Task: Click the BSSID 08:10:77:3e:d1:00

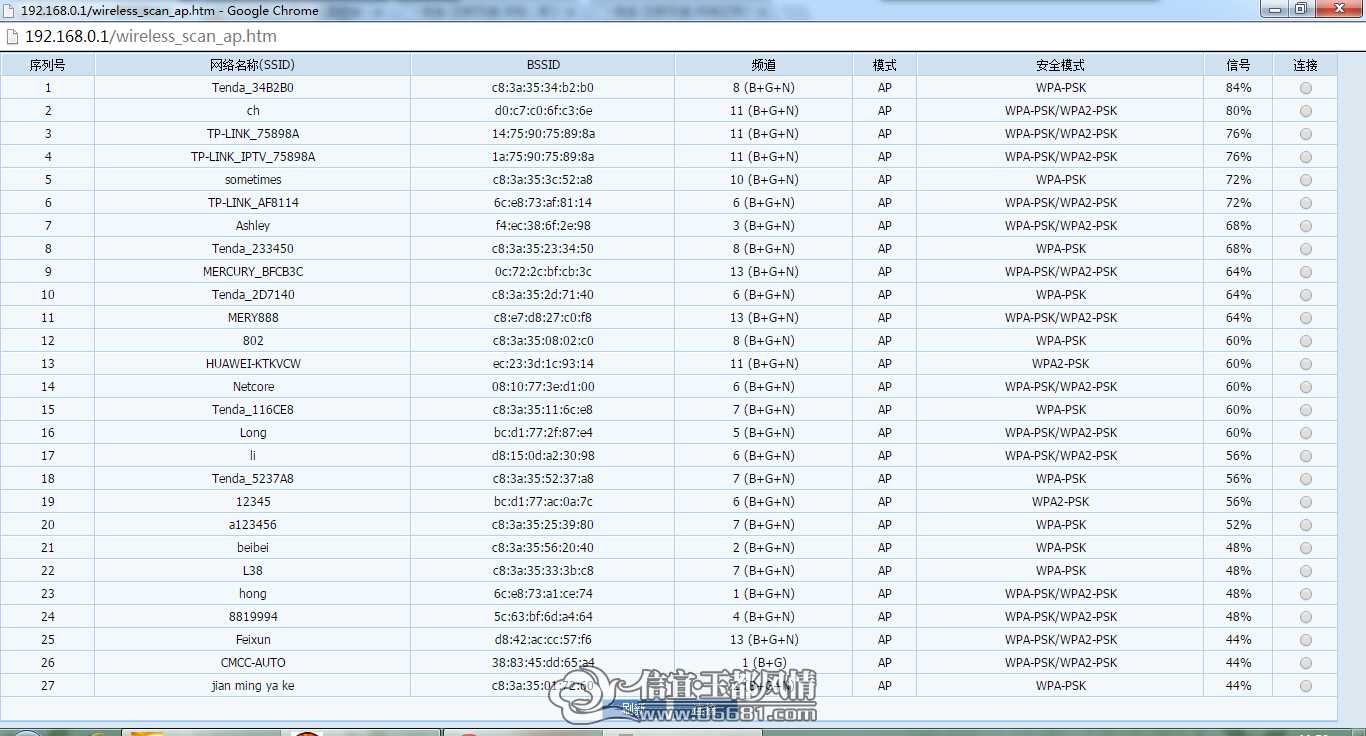Action: pos(543,387)
